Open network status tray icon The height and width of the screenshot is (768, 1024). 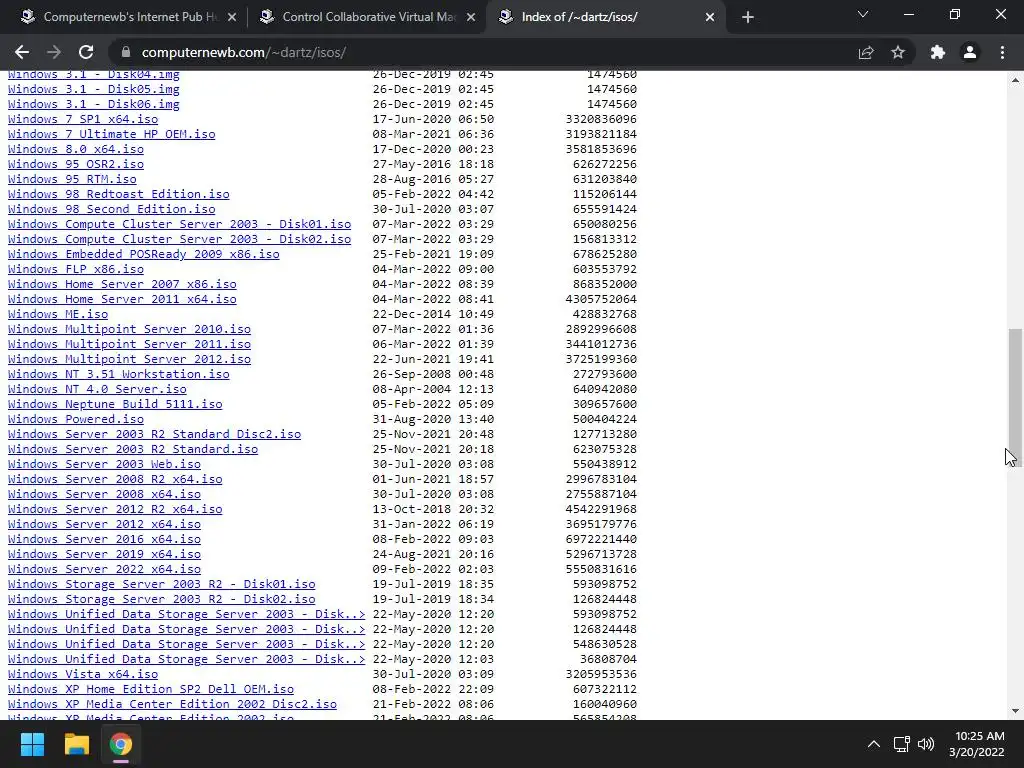click(902, 744)
